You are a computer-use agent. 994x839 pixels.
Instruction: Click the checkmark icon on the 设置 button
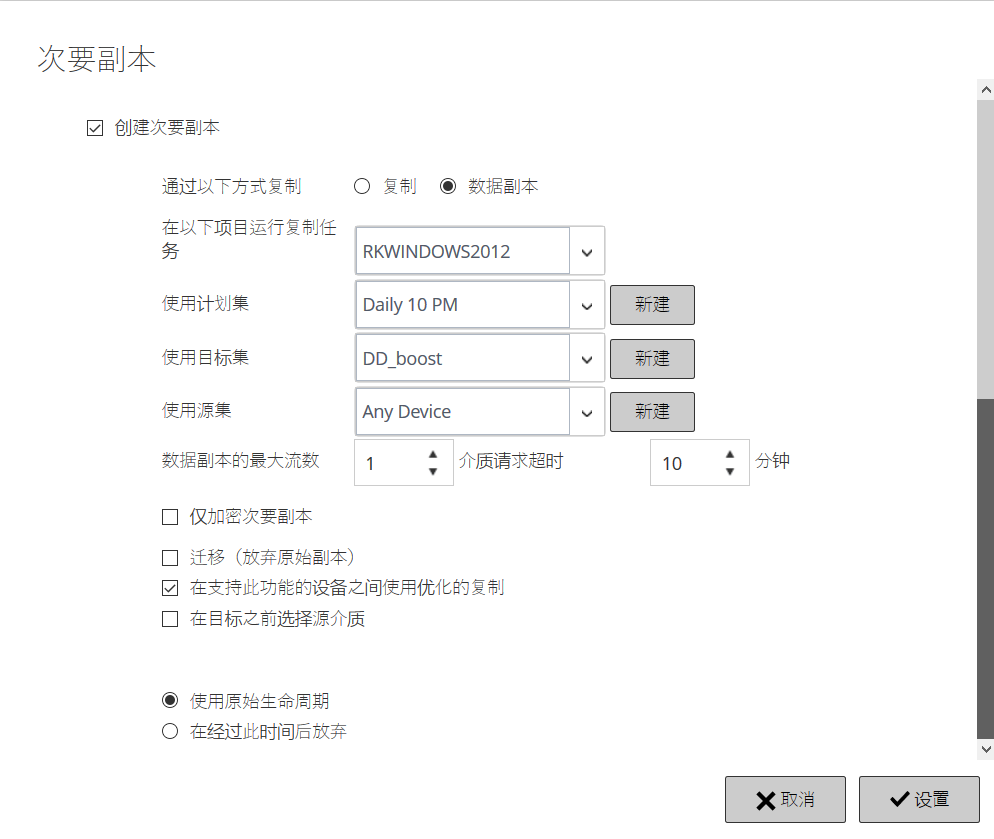pyautogui.click(x=899, y=800)
